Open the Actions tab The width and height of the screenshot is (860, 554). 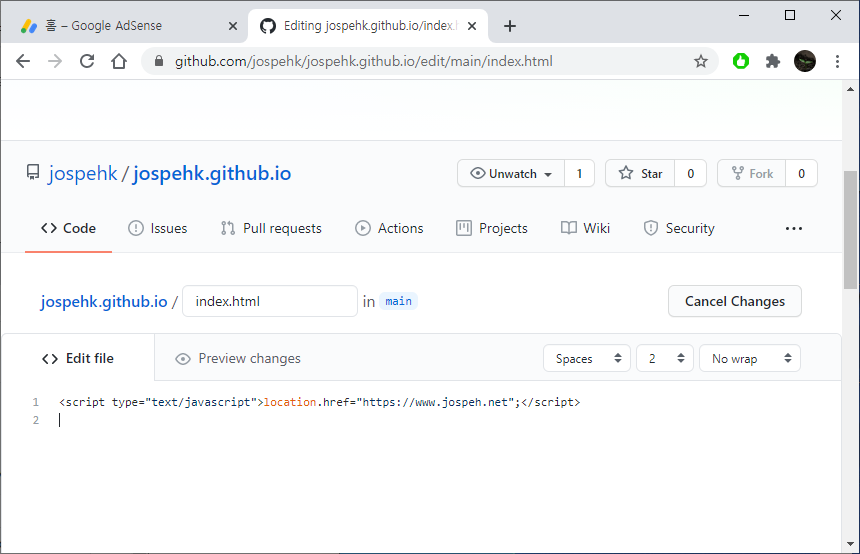click(389, 228)
